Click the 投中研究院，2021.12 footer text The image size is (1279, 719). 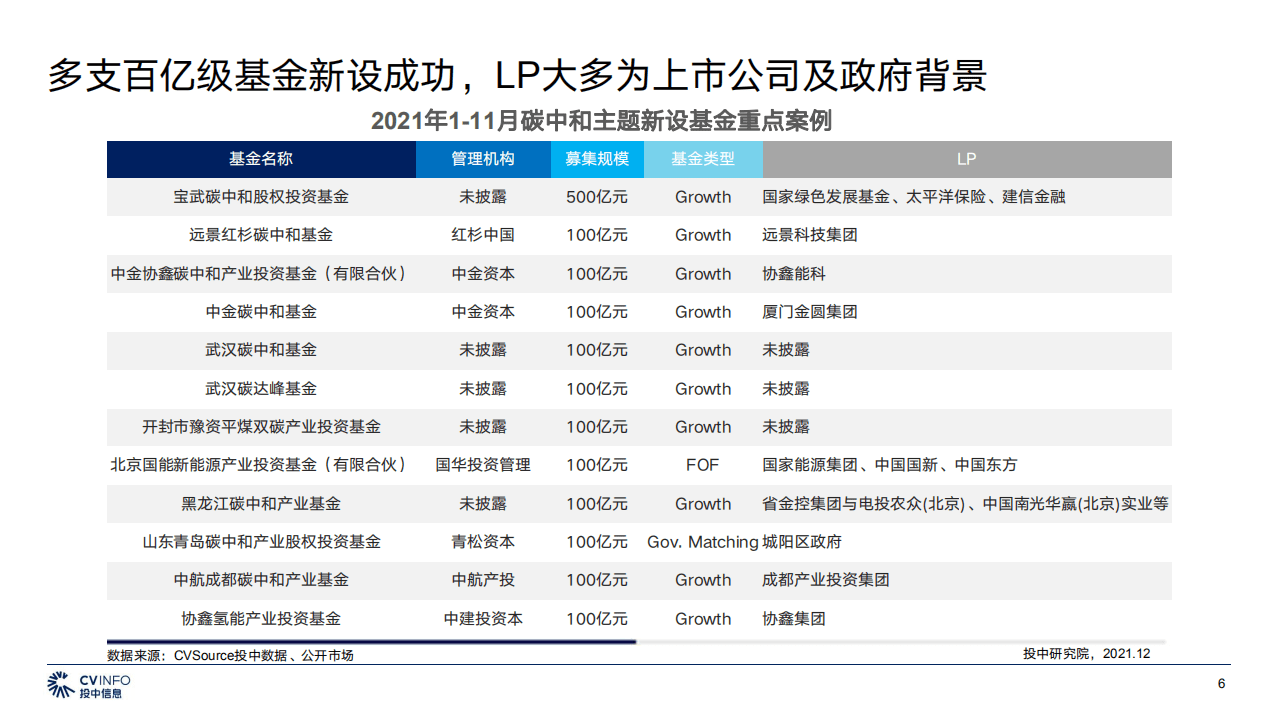(x=1087, y=654)
